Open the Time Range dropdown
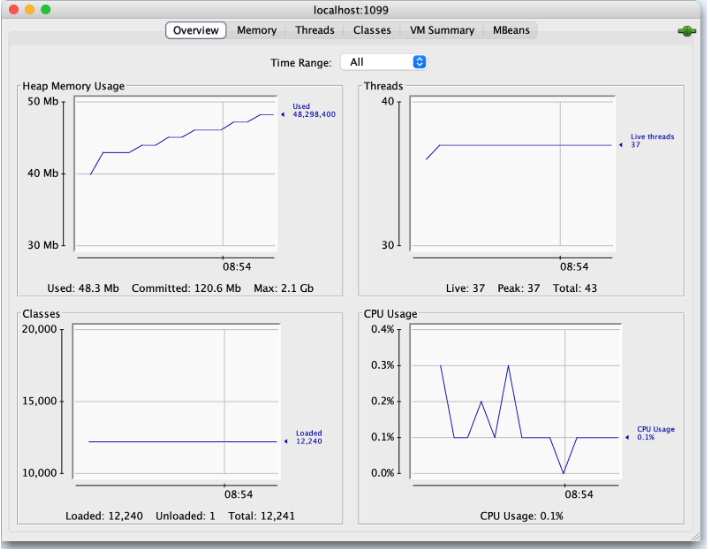This screenshot has width=710, height=552. click(x=384, y=62)
